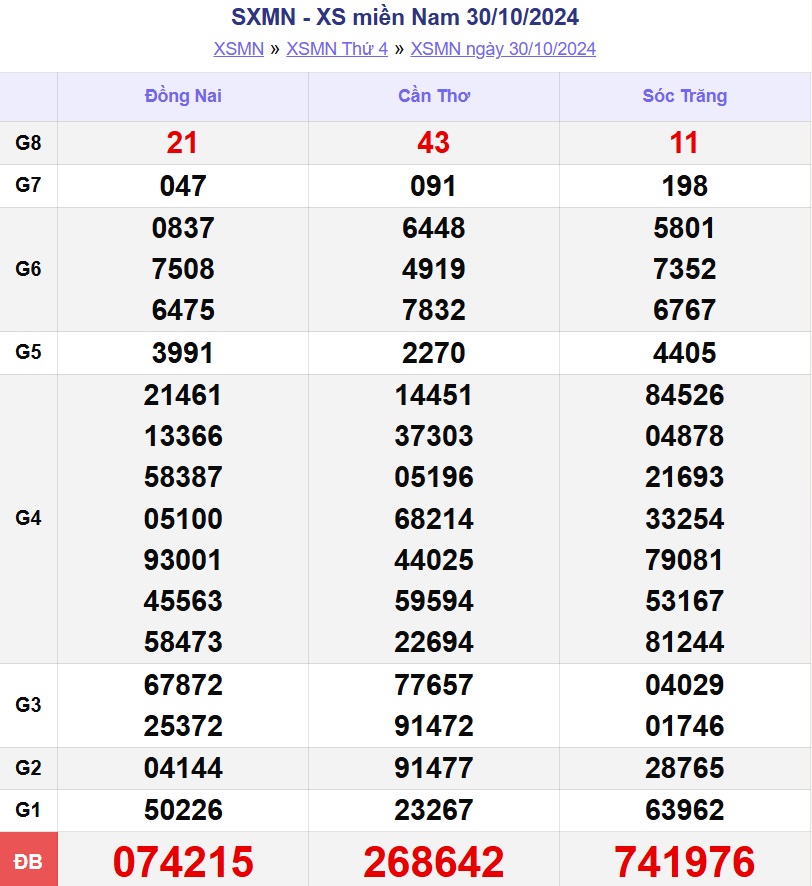Open the XSMN Thứ 4 link
This screenshot has height=886, width=812.
click(337, 49)
